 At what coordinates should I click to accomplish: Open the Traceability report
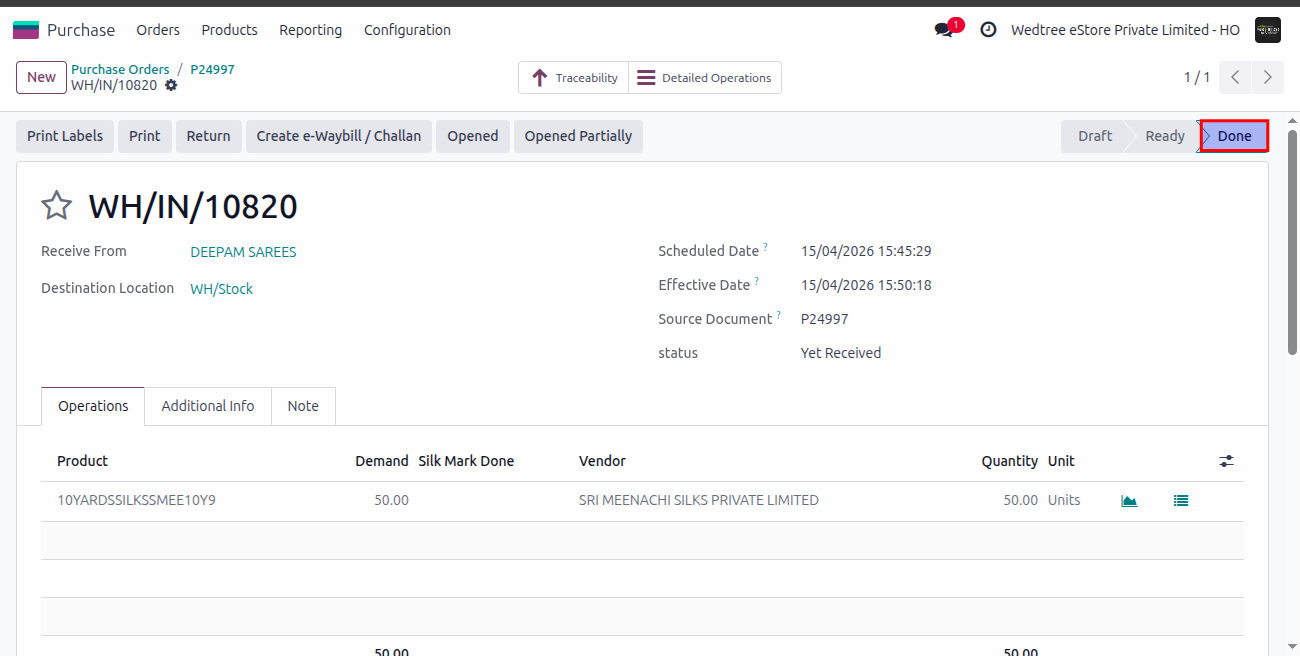click(x=574, y=78)
